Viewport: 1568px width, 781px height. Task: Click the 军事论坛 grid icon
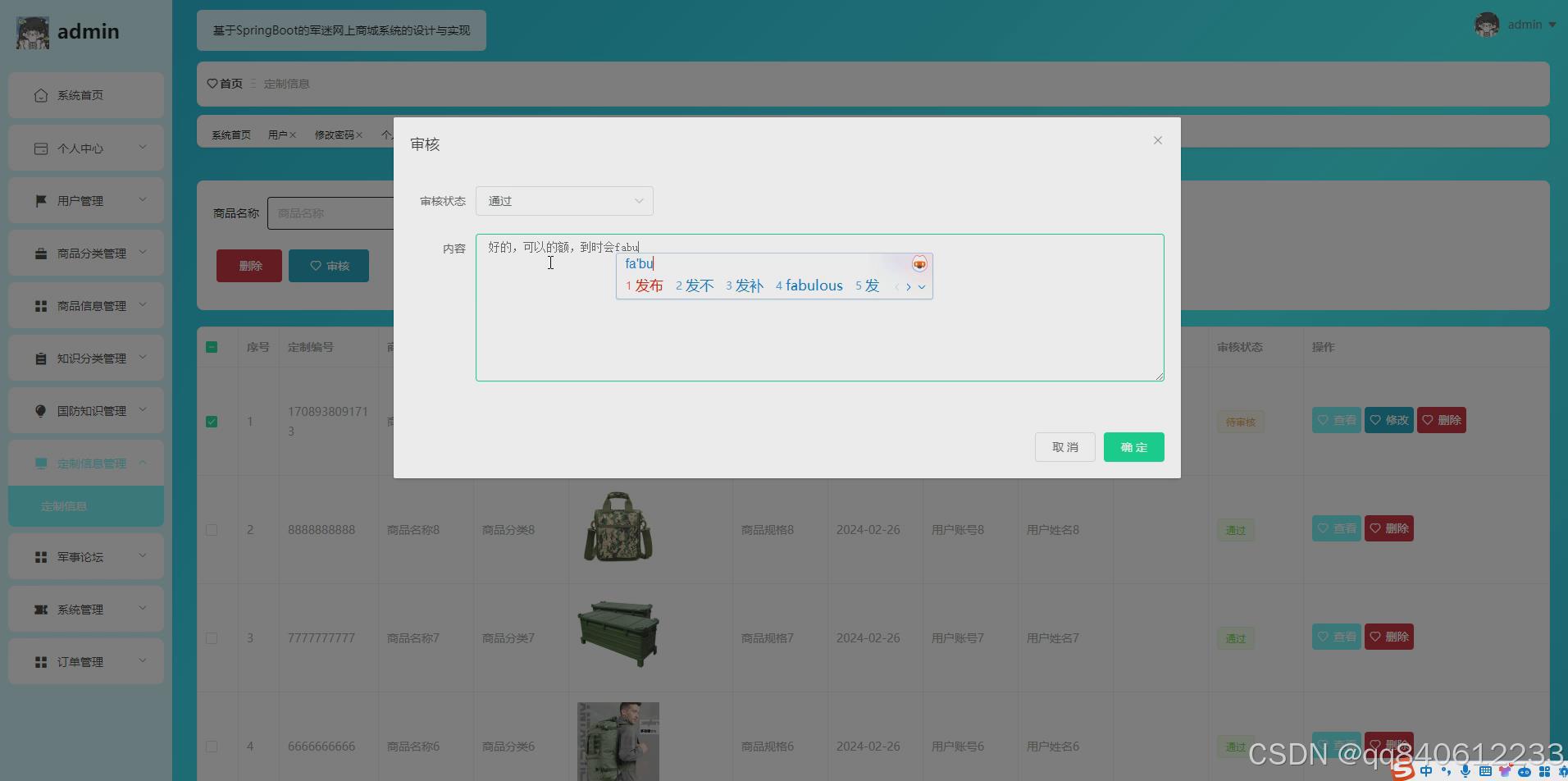point(41,557)
